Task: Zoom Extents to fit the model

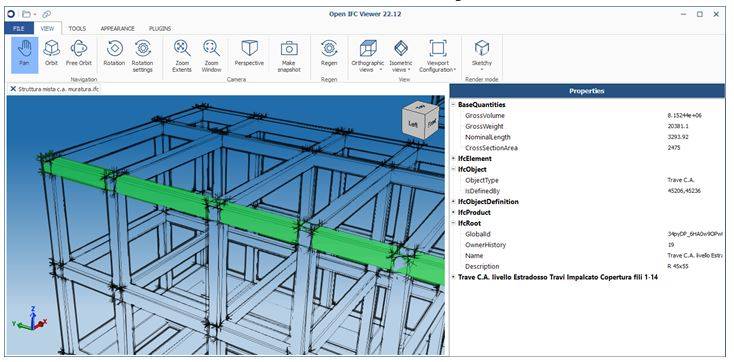Action: click(x=182, y=56)
